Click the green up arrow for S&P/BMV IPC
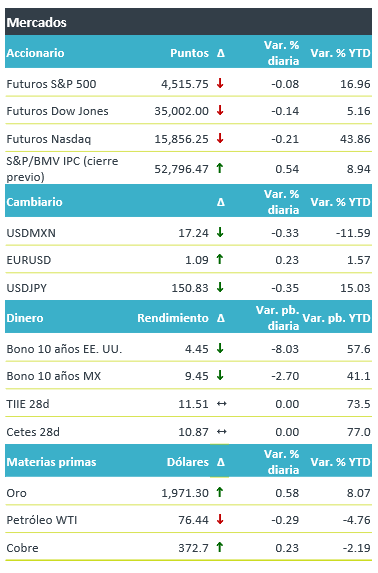This screenshot has width=378, height=573. 220,168
